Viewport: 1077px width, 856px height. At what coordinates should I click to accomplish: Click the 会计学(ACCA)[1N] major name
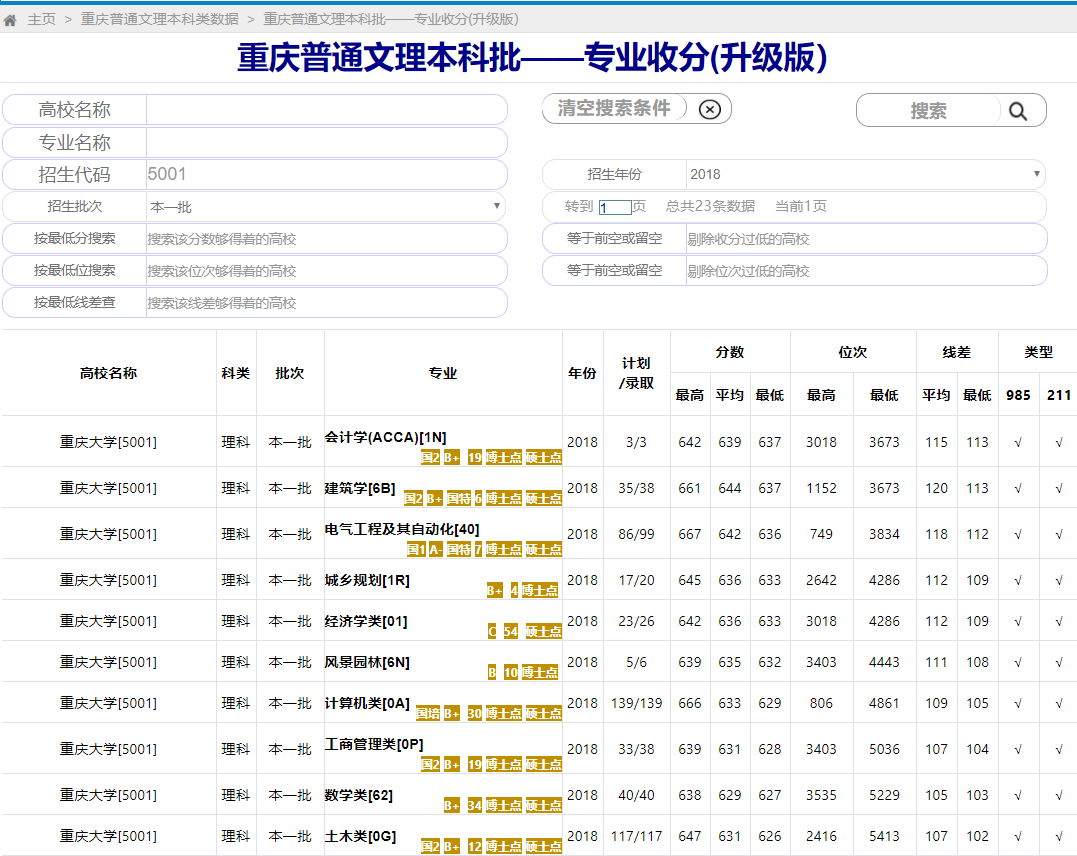(x=385, y=438)
